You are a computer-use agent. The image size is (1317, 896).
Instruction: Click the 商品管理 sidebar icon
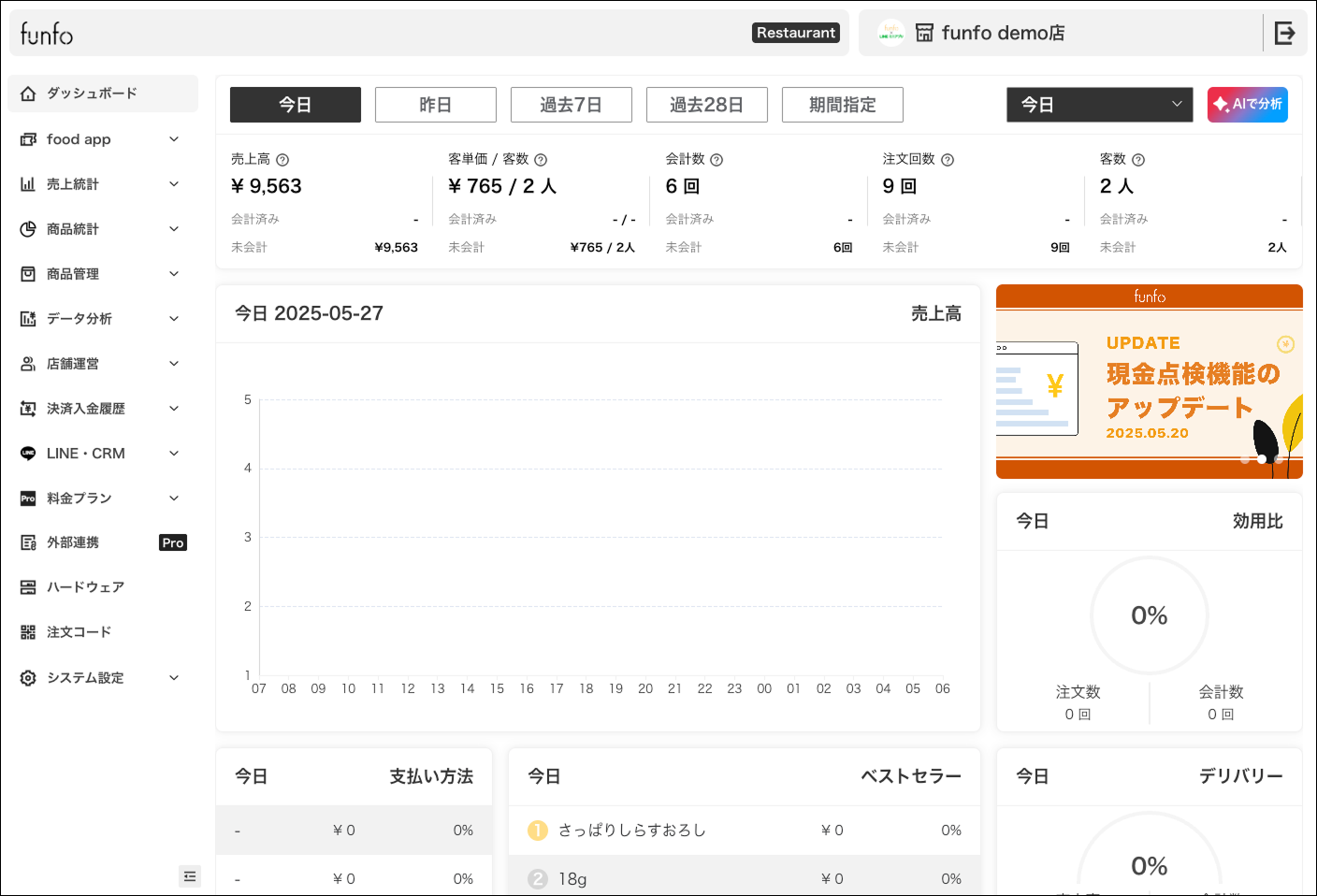pyautogui.click(x=28, y=274)
